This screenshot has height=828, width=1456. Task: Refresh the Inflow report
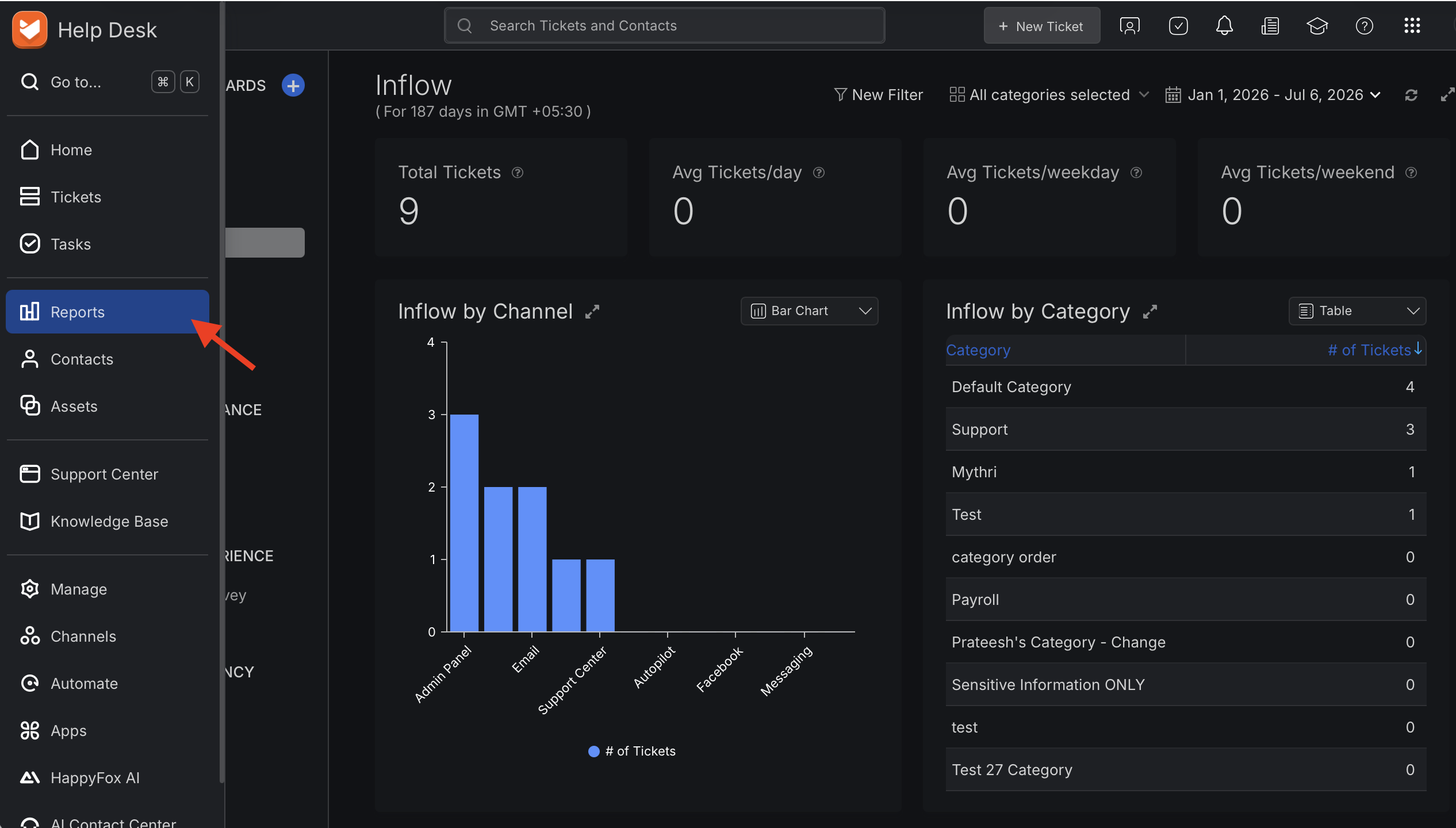(x=1411, y=95)
